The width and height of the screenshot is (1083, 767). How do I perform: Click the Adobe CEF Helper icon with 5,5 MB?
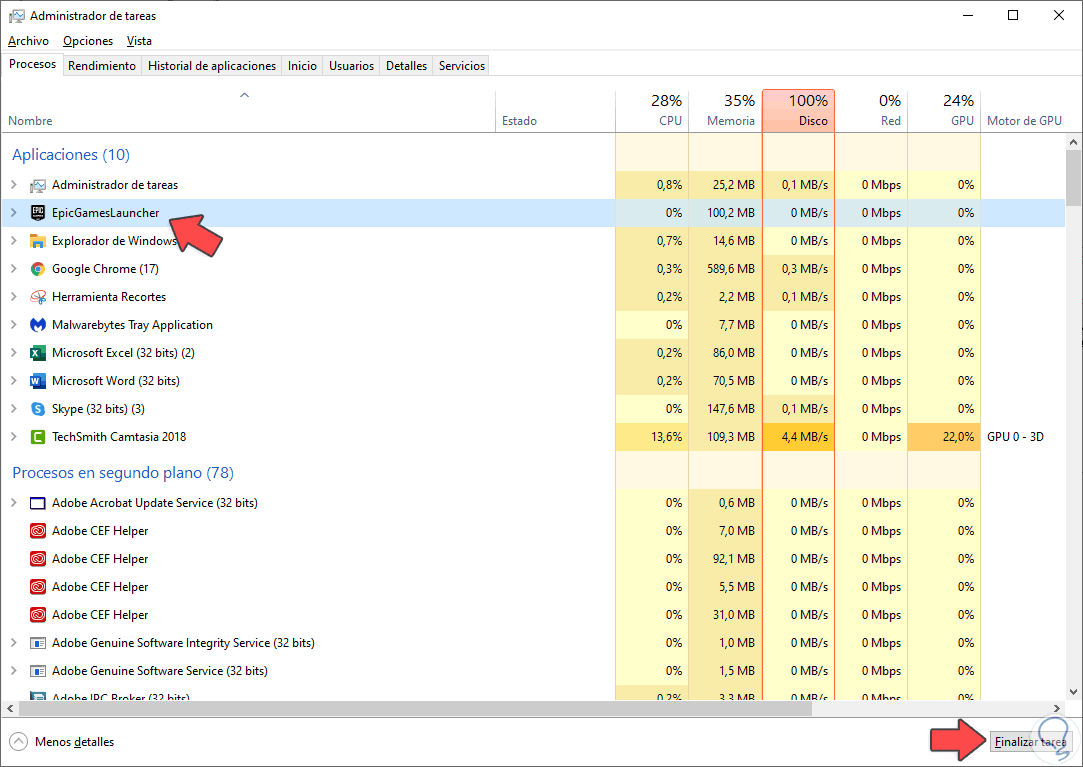(38, 587)
